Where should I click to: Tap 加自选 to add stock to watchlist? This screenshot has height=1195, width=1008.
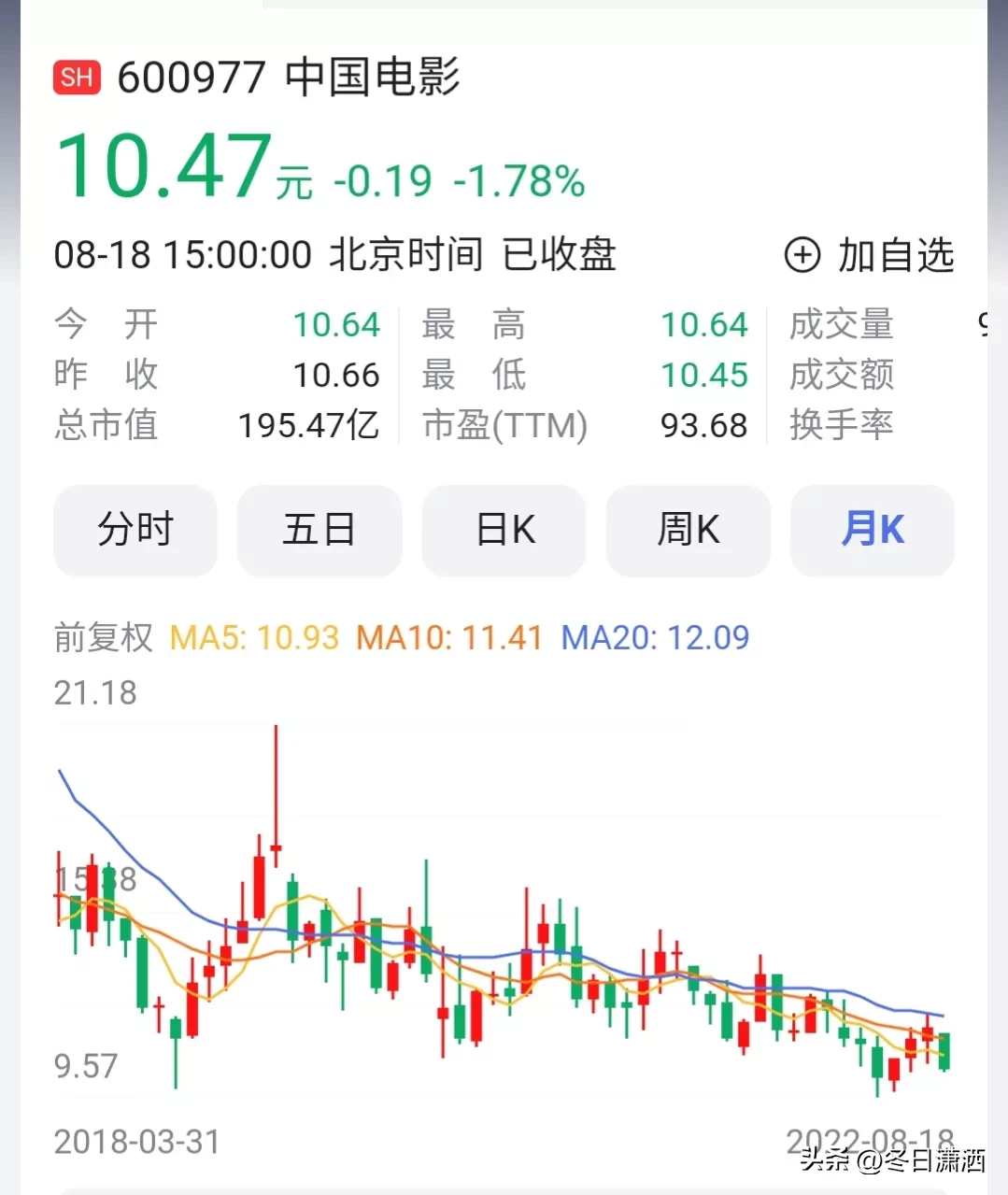point(896,255)
